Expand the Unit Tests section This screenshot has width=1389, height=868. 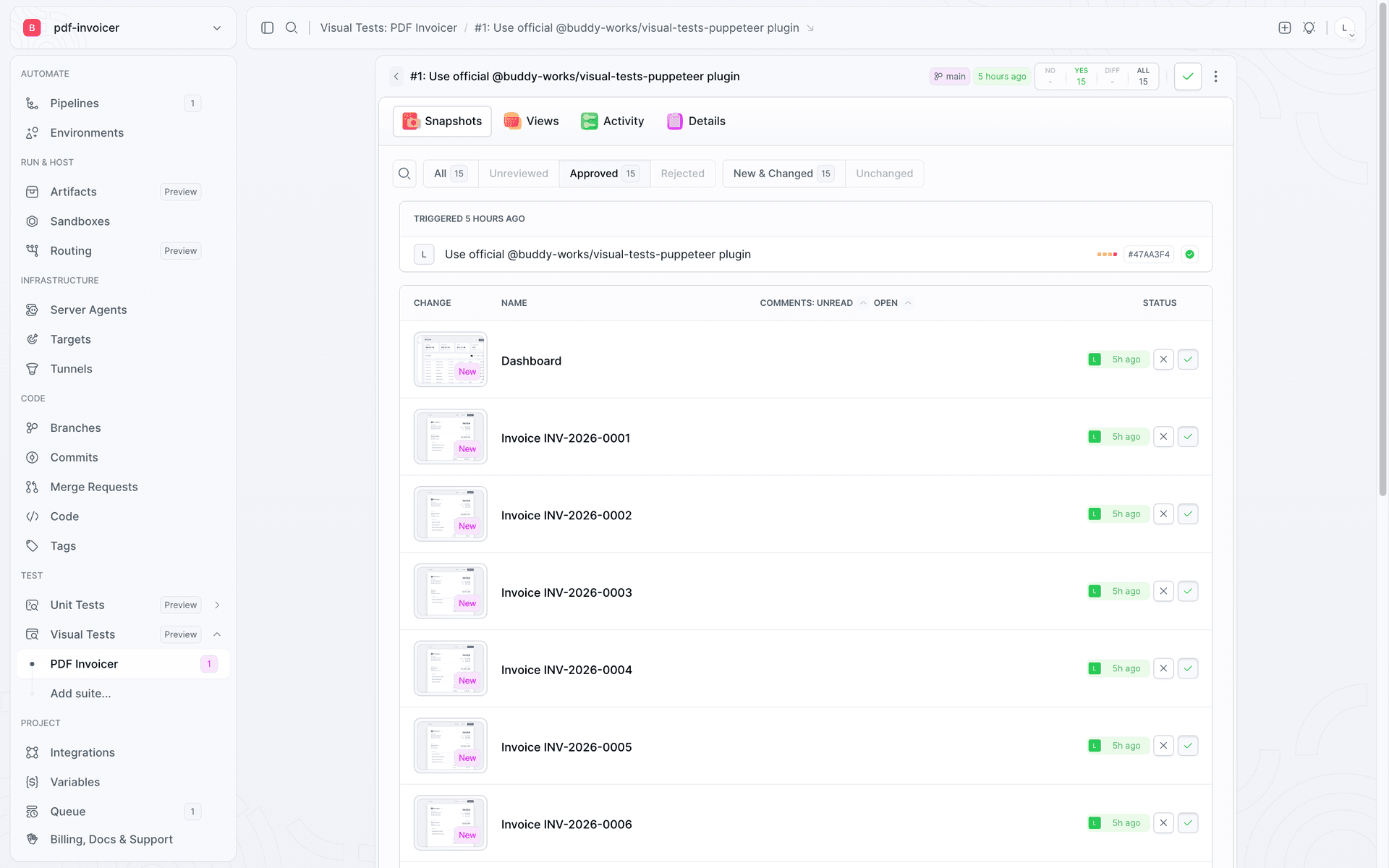point(217,605)
